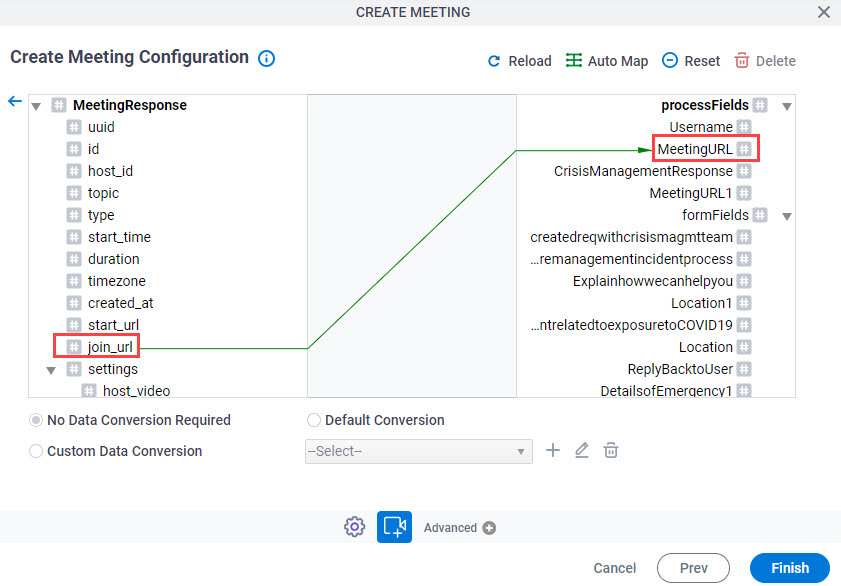Close the Create Meeting dialog
This screenshot has height=586, width=841.
pos(824,12)
